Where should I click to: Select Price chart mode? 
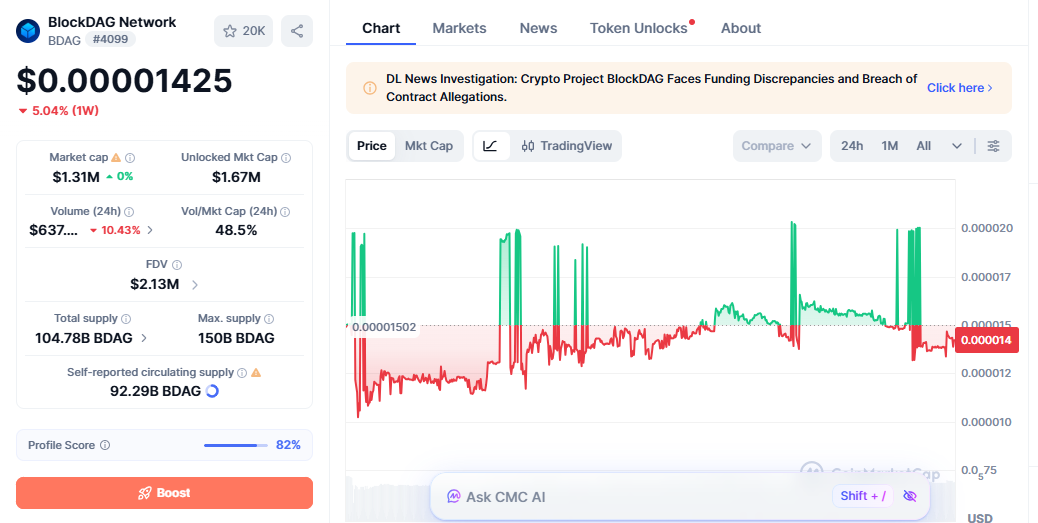(x=371, y=146)
